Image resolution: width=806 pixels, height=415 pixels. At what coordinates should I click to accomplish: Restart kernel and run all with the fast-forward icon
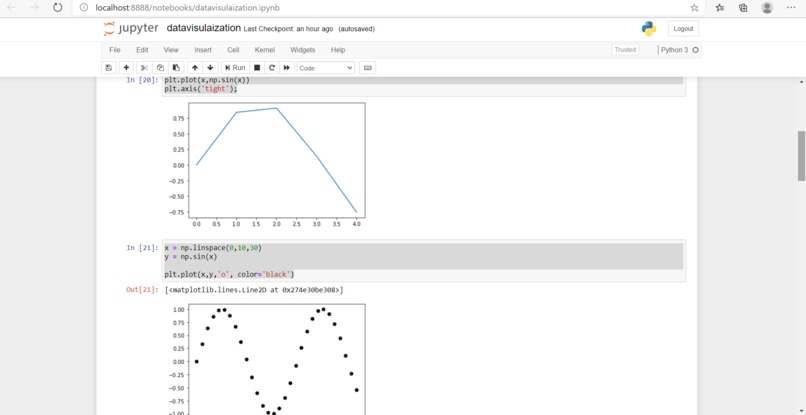pos(287,68)
